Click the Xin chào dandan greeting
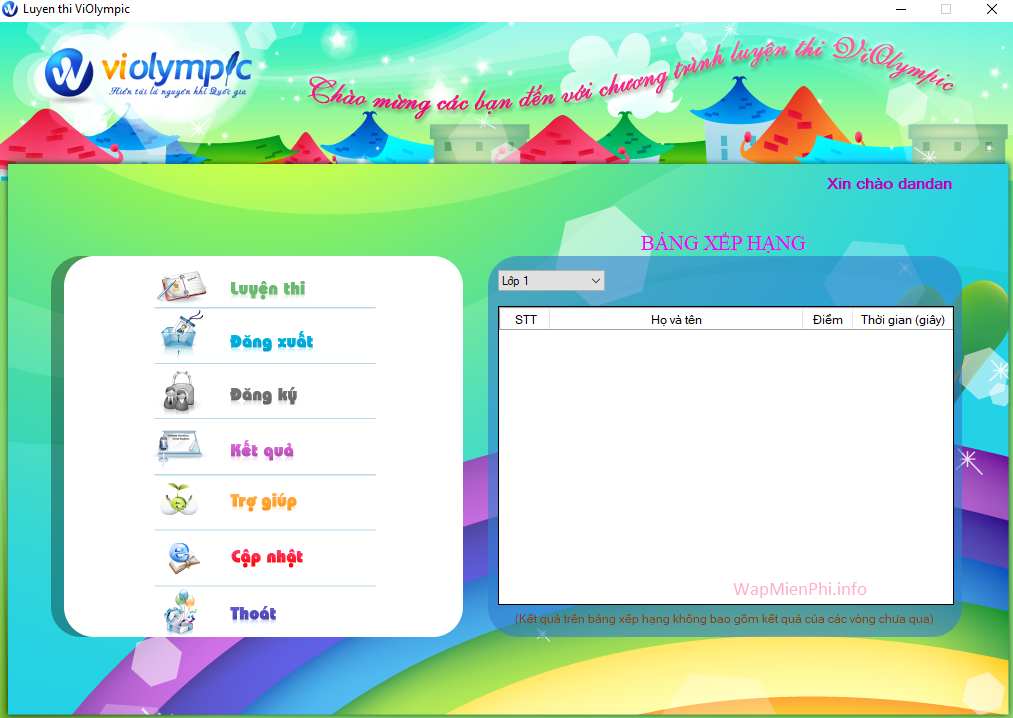1013x718 pixels. [x=889, y=184]
